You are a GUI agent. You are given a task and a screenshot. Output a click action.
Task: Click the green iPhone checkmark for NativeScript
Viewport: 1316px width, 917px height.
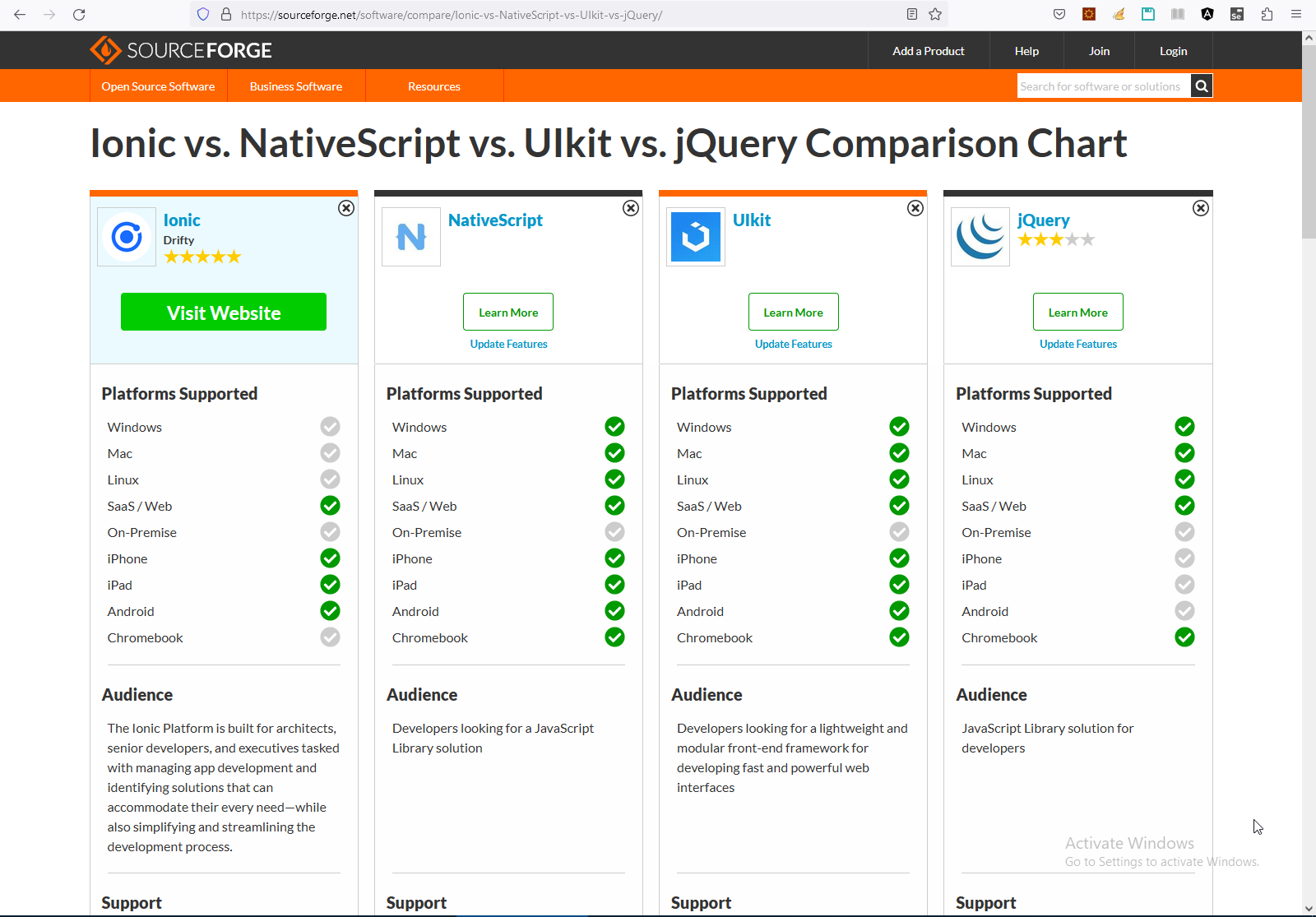[x=614, y=558]
